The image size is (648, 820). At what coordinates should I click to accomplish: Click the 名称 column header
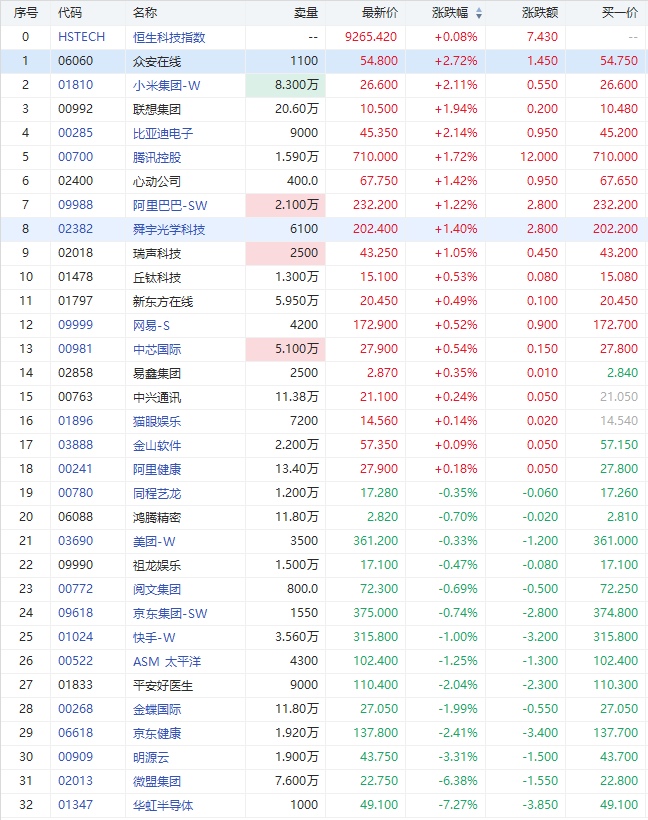(145, 13)
